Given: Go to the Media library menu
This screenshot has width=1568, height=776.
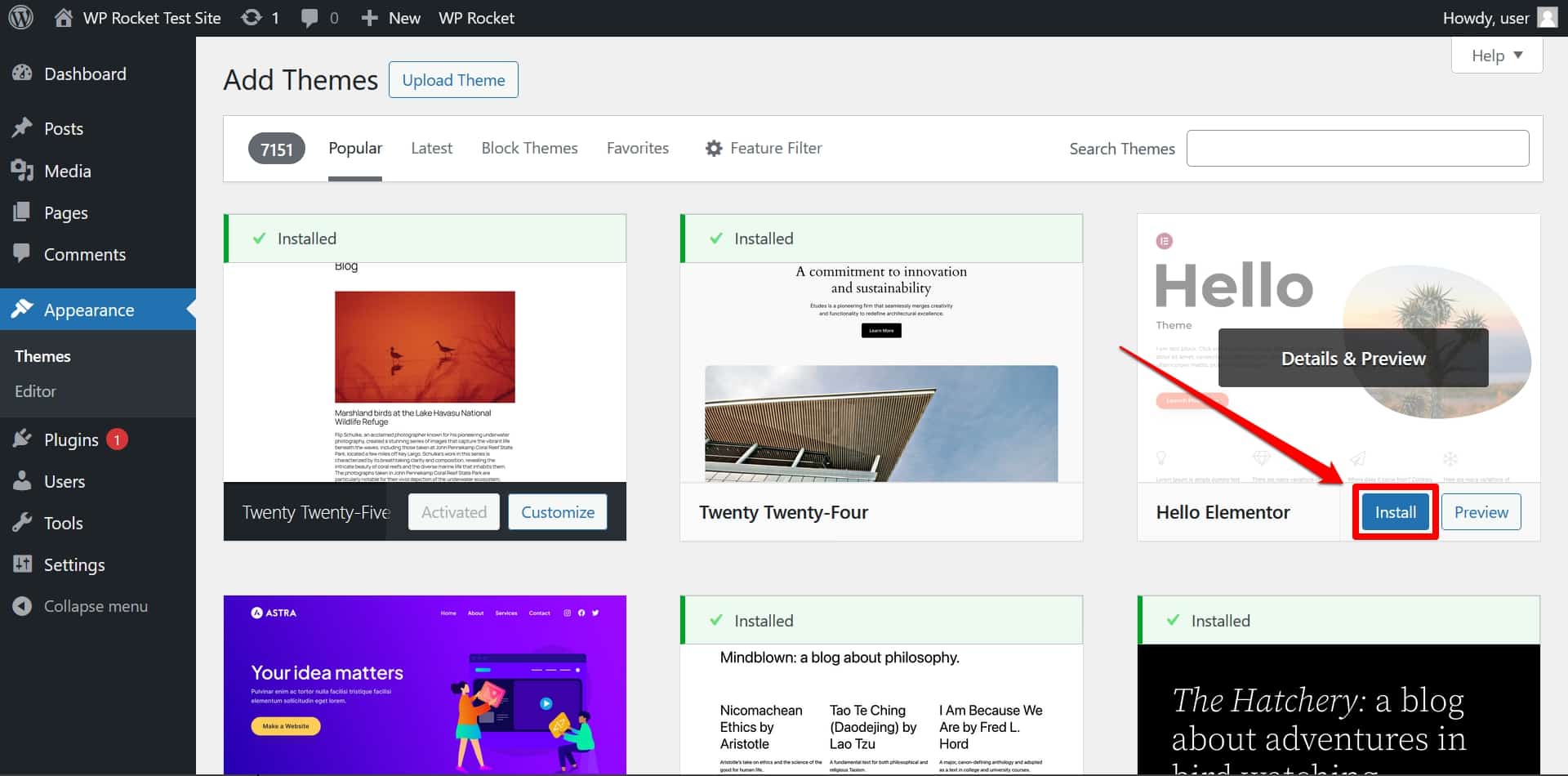Looking at the screenshot, I should (68, 171).
